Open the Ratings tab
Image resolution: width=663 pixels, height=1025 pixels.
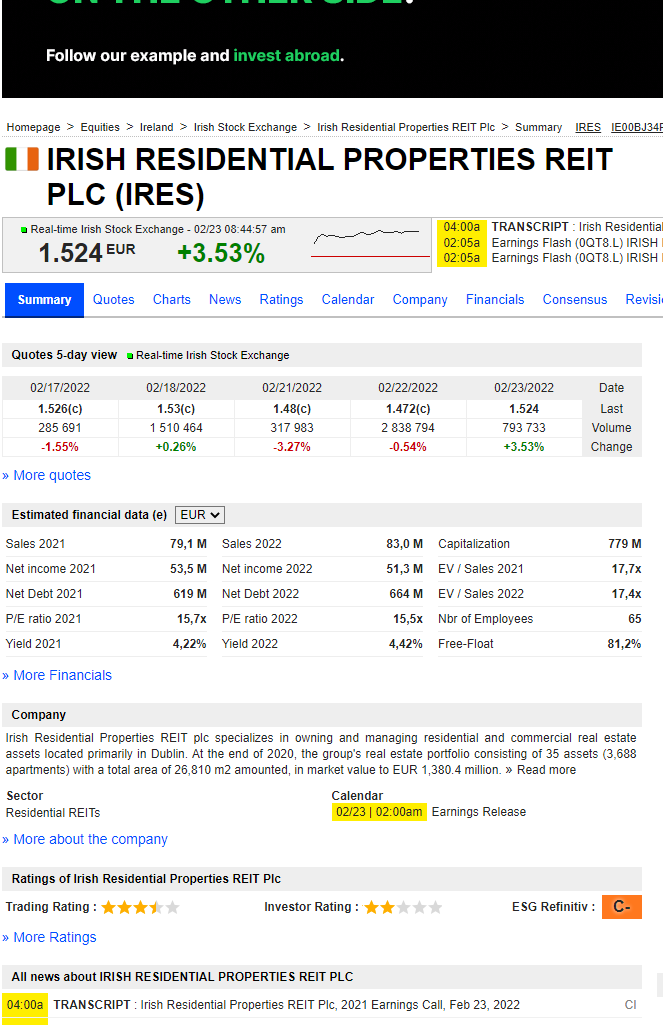point(281,299)
